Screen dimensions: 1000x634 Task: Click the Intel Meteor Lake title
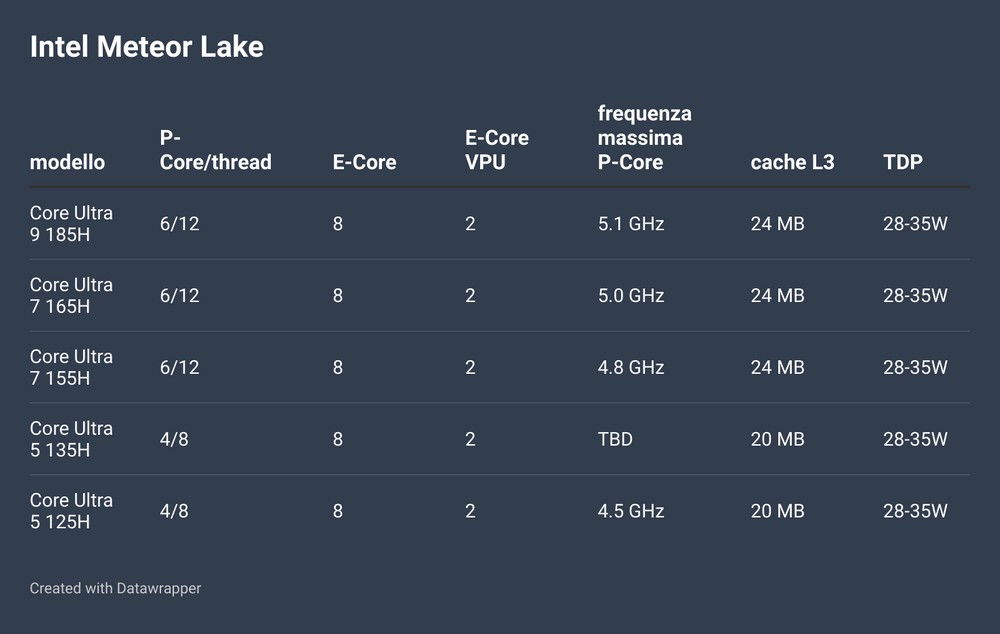147,47
